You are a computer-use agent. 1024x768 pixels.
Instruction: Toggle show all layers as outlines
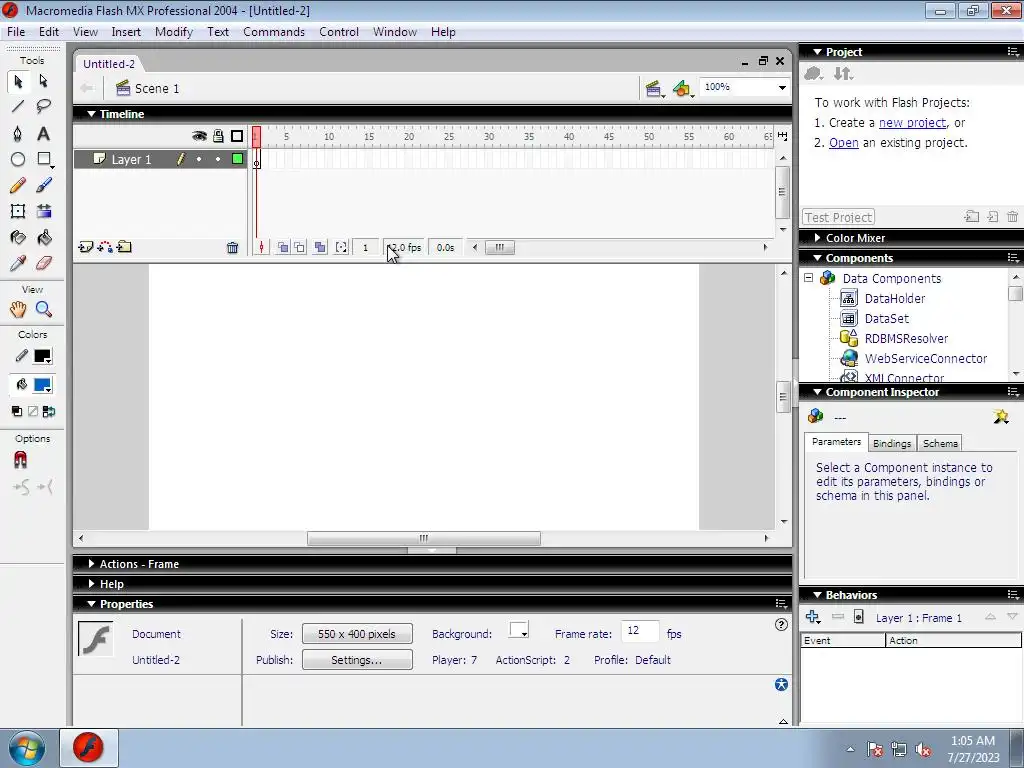coord(237,136)
